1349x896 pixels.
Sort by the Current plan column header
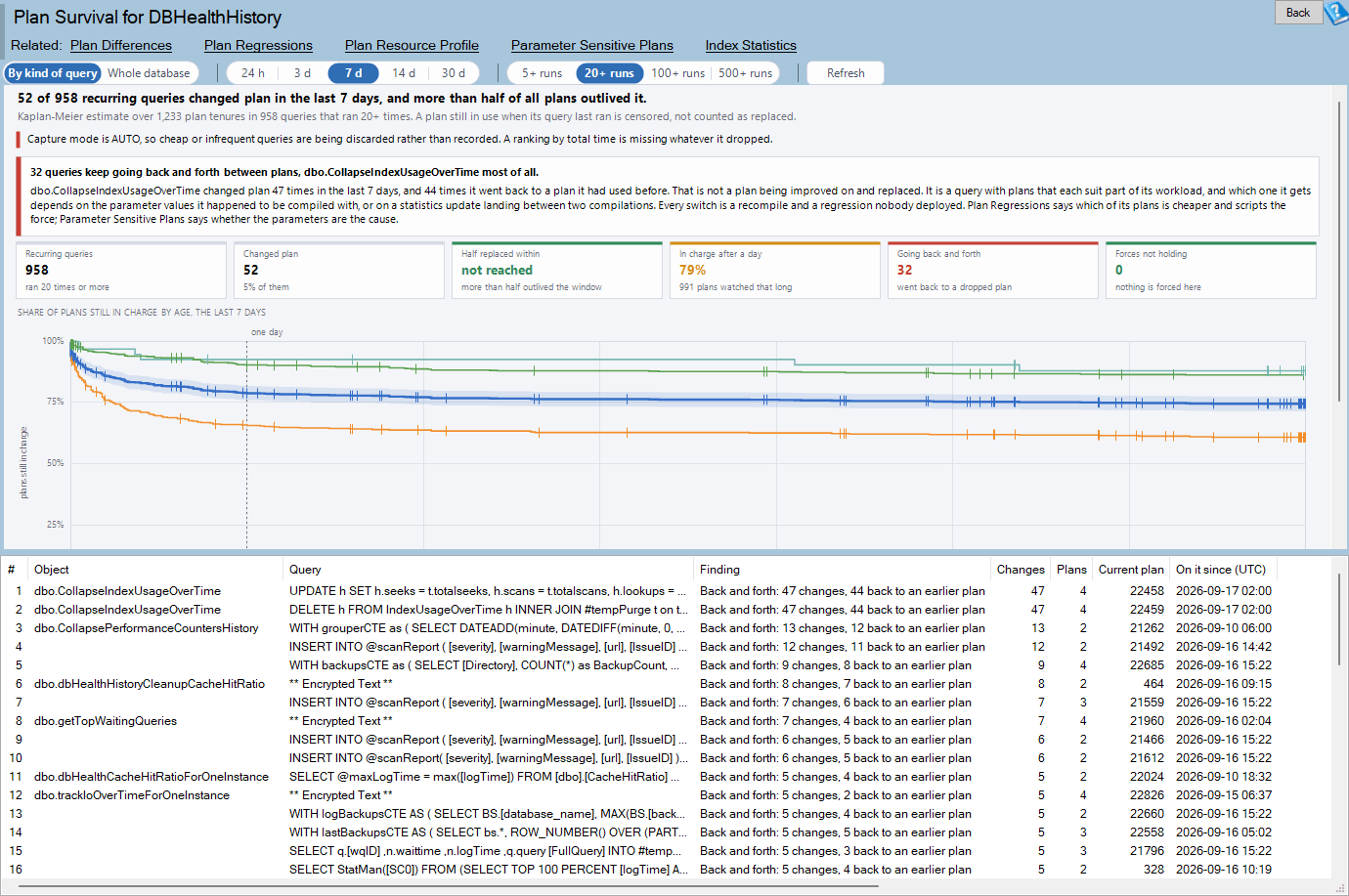pyautogui.click(x=1131, y=570)
